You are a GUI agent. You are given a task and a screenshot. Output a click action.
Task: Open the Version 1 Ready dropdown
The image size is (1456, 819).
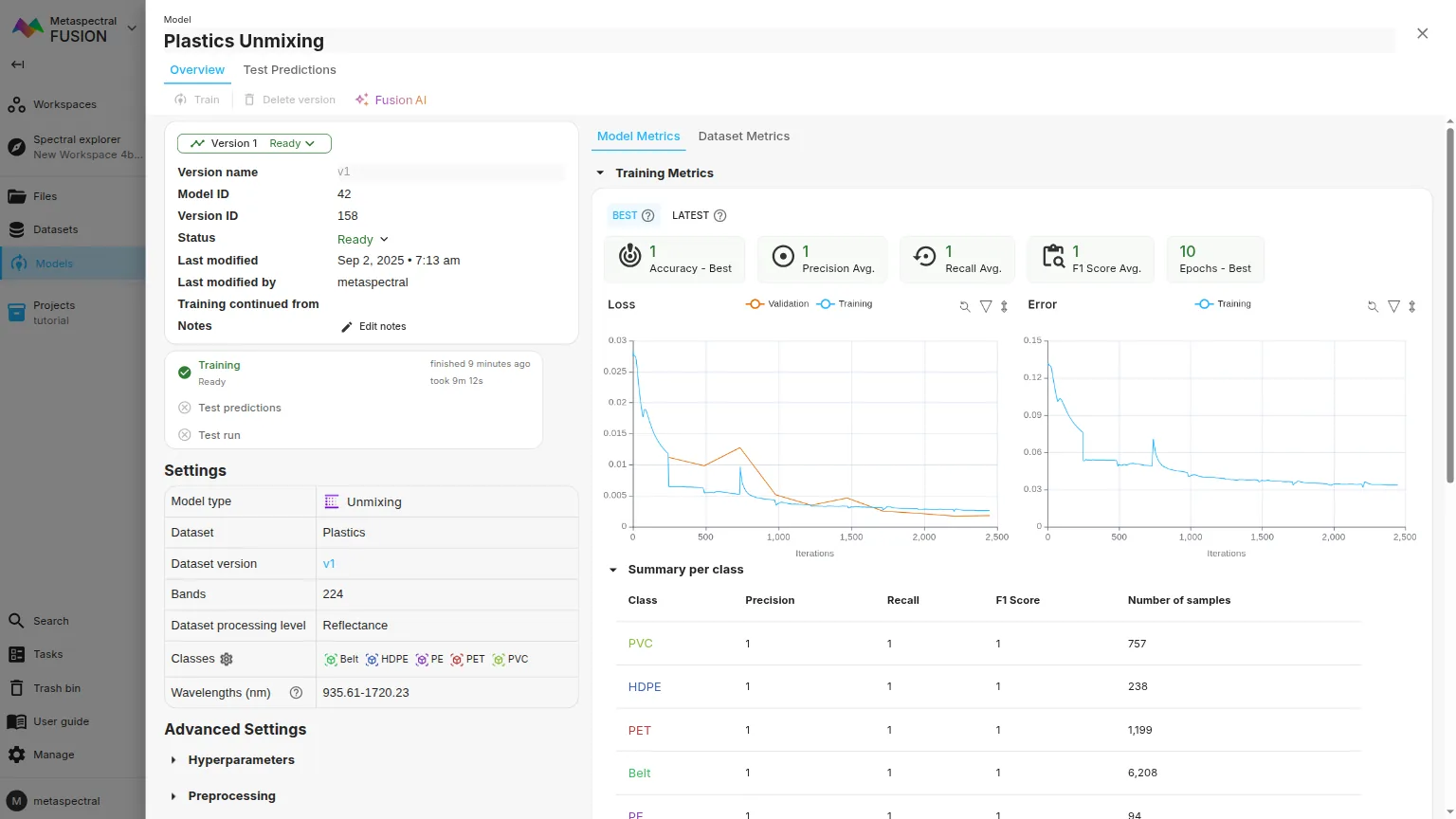tap(254, 144)
